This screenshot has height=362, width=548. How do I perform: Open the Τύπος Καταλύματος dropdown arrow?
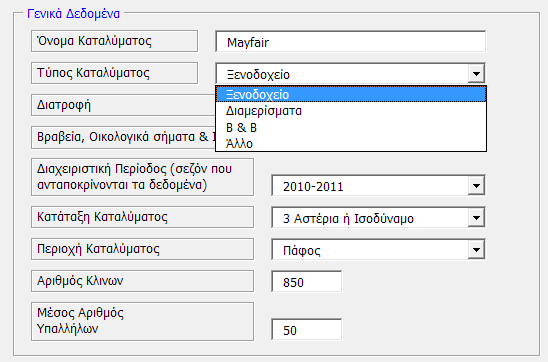click(x=476, y=74)
